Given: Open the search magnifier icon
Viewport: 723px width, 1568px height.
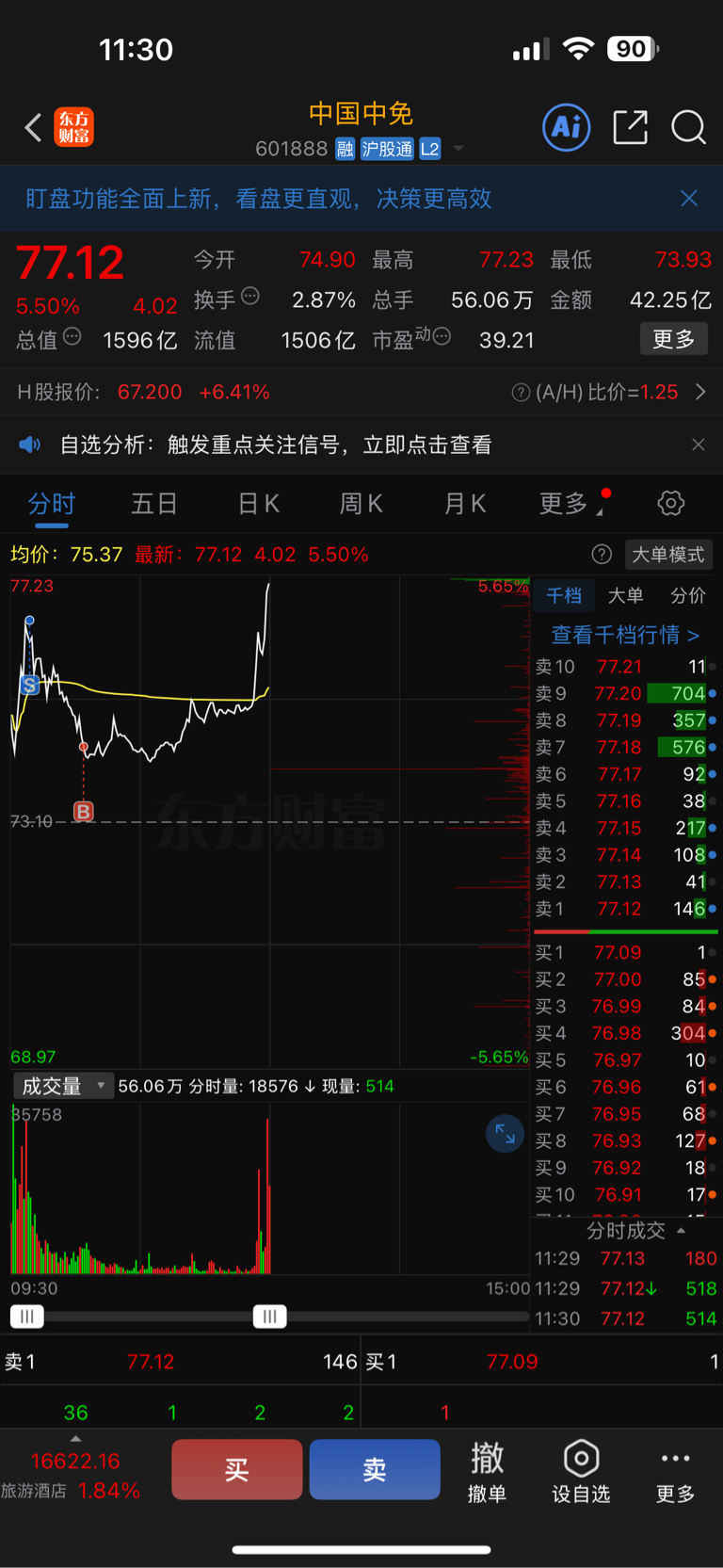Looking at the screenshot, I should (x=688, y=127).
